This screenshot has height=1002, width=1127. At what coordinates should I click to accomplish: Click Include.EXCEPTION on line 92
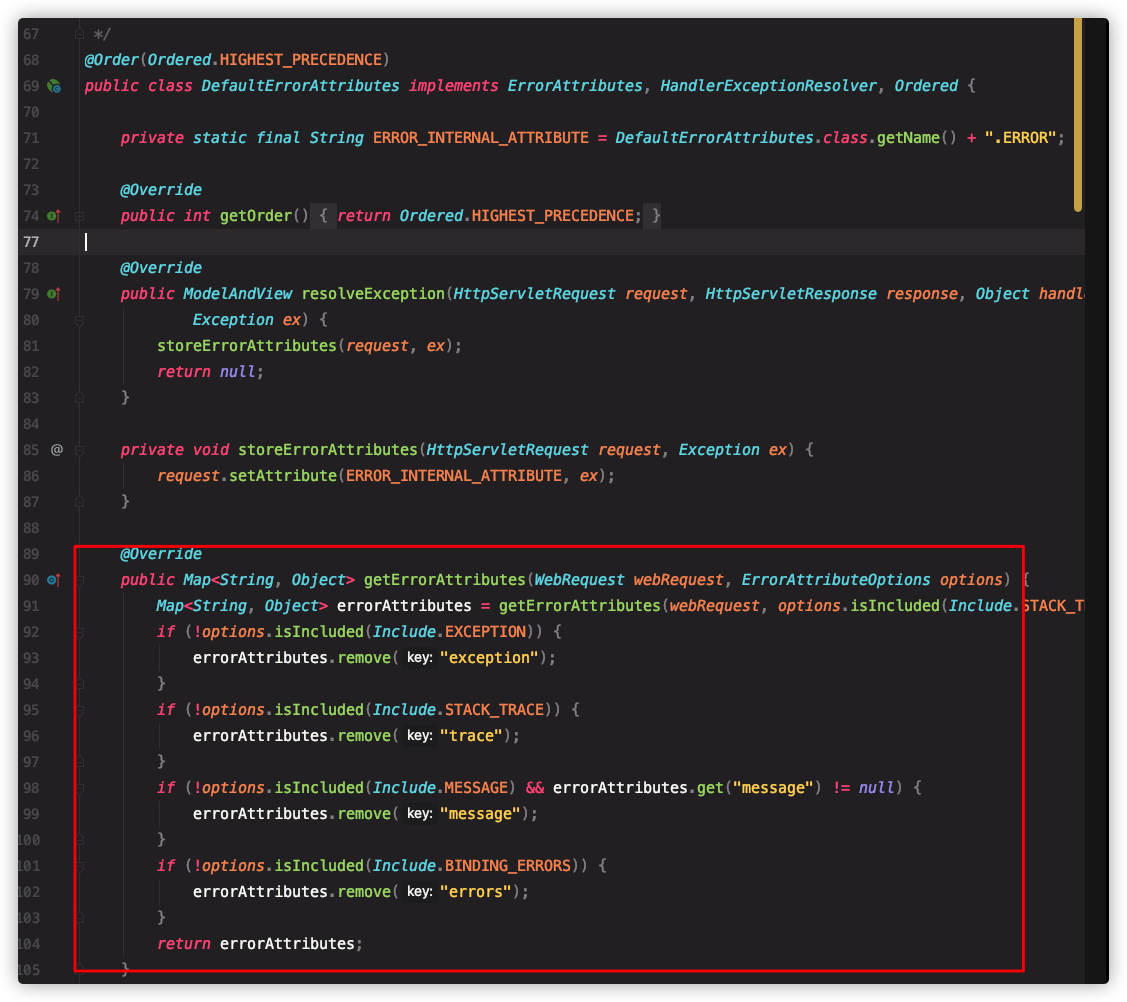[449, 632]
